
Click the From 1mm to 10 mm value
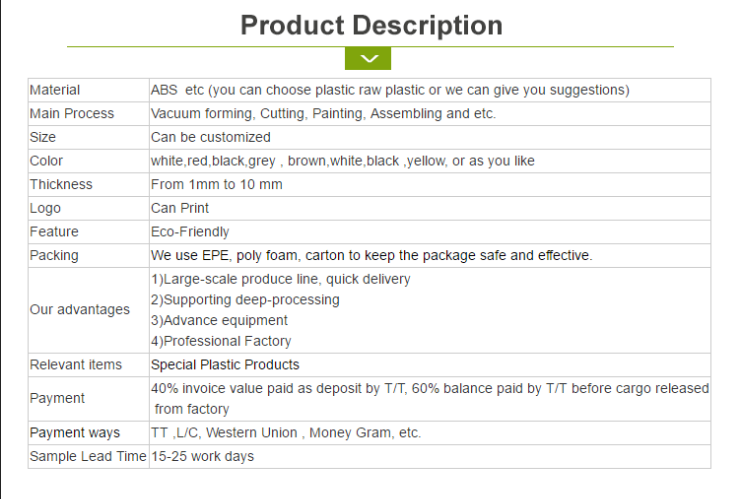click(216, 185)
